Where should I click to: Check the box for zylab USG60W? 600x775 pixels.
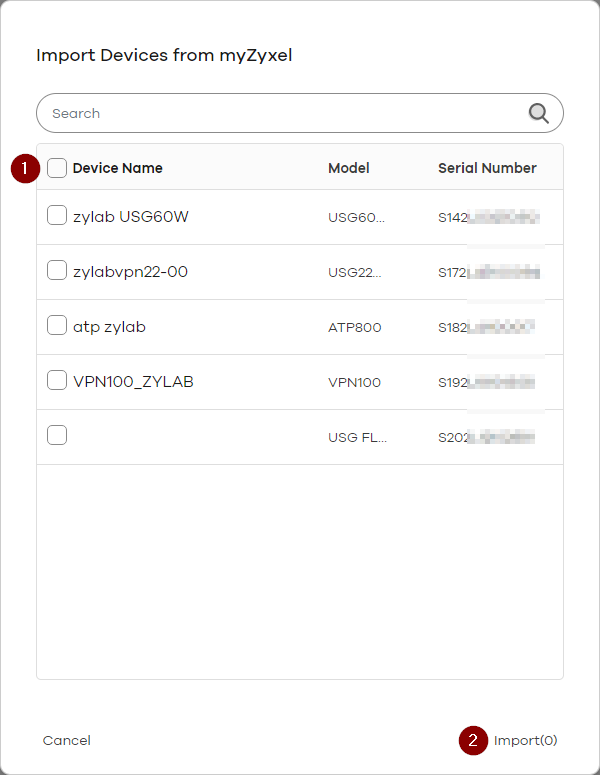57,215
